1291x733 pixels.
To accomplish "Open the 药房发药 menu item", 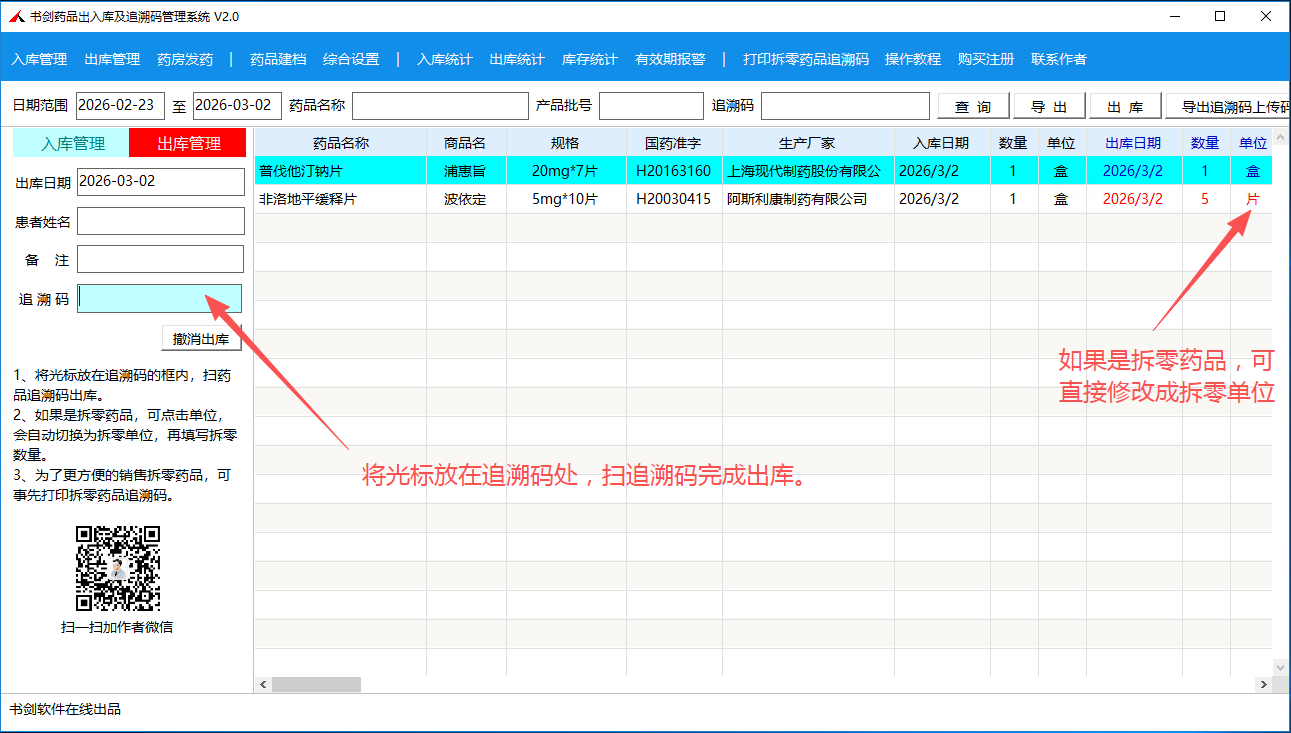I will (x=185, y=59).
